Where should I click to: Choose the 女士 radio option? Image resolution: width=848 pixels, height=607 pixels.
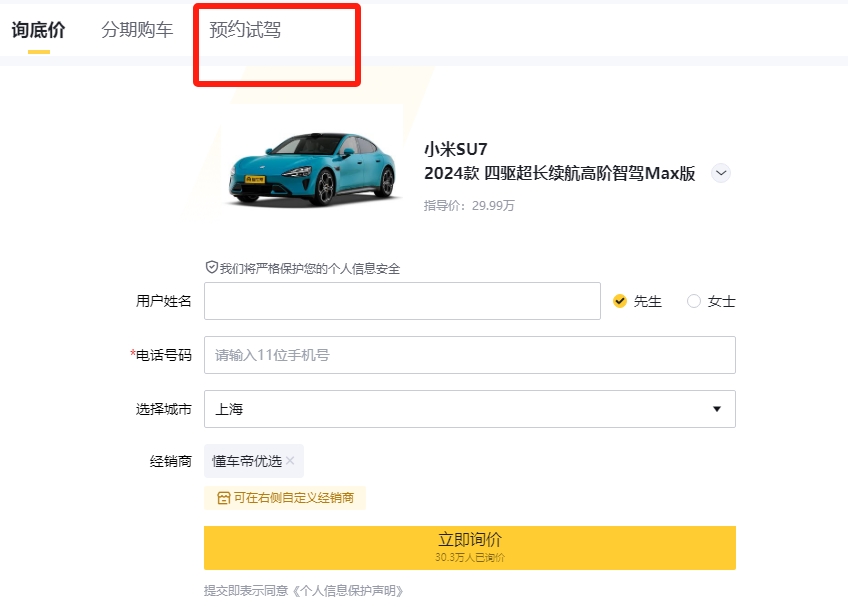point(694,301)
